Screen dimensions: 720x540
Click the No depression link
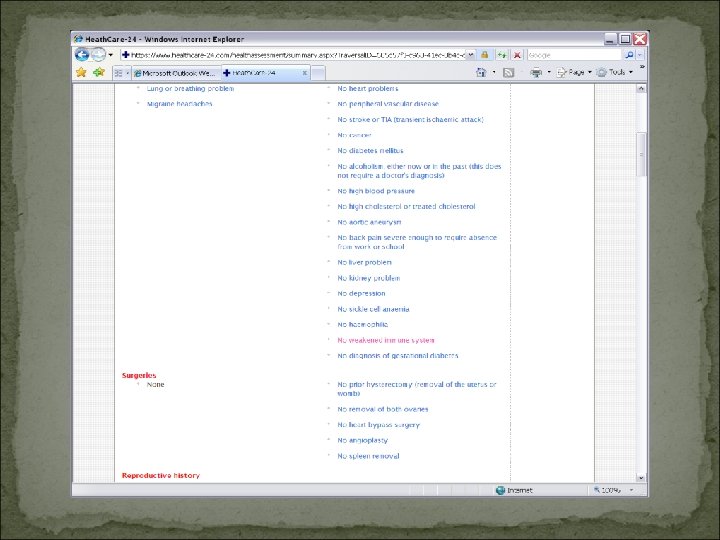click(x=361, y=293)
